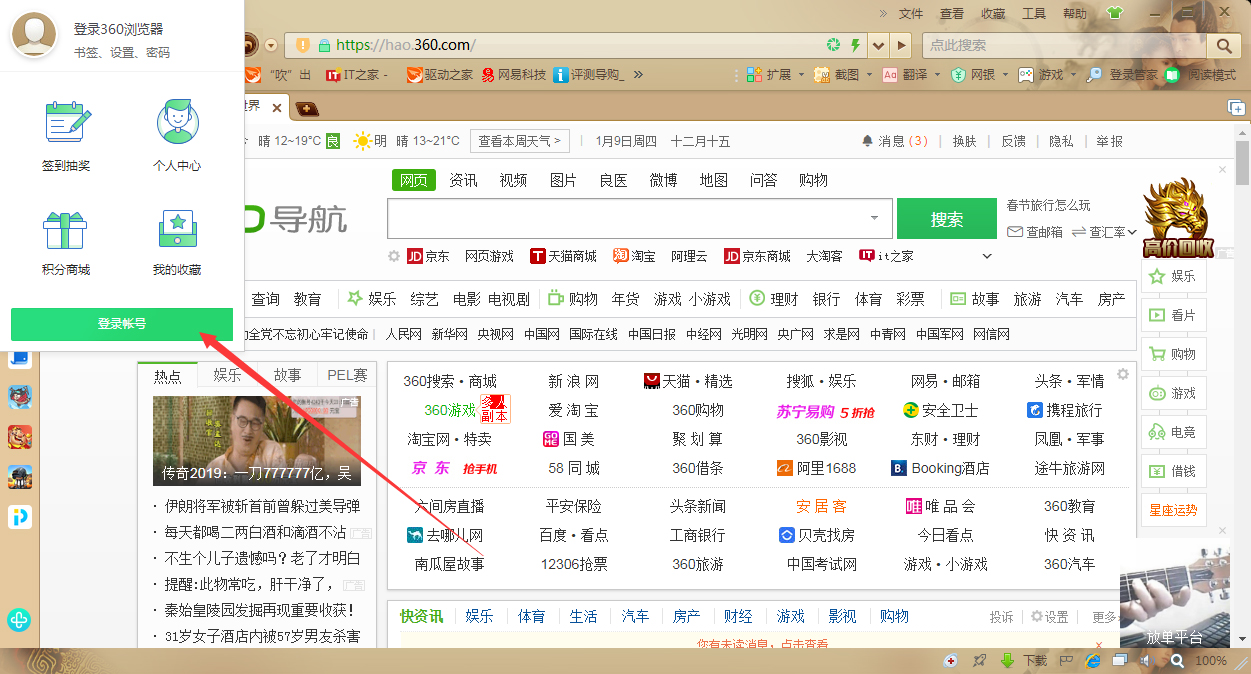Select 看片 in the right sidebar
This screenshot has height=674, width=1251.
coord(1174,314)
